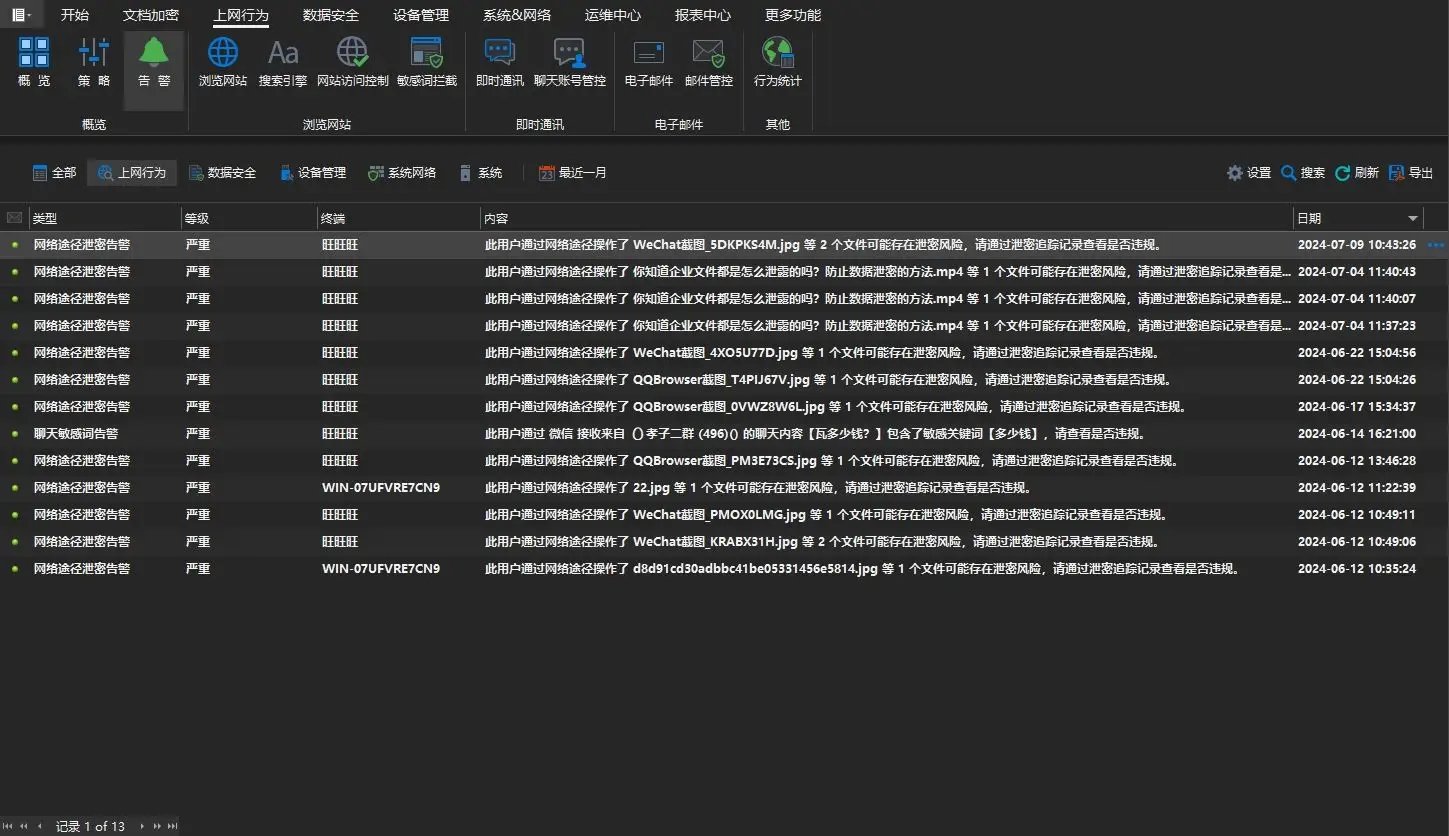Switch to the 设备管理 ribbon tab
The height and width of the screenshot is (836, 1449).
(x=421, y=15)
